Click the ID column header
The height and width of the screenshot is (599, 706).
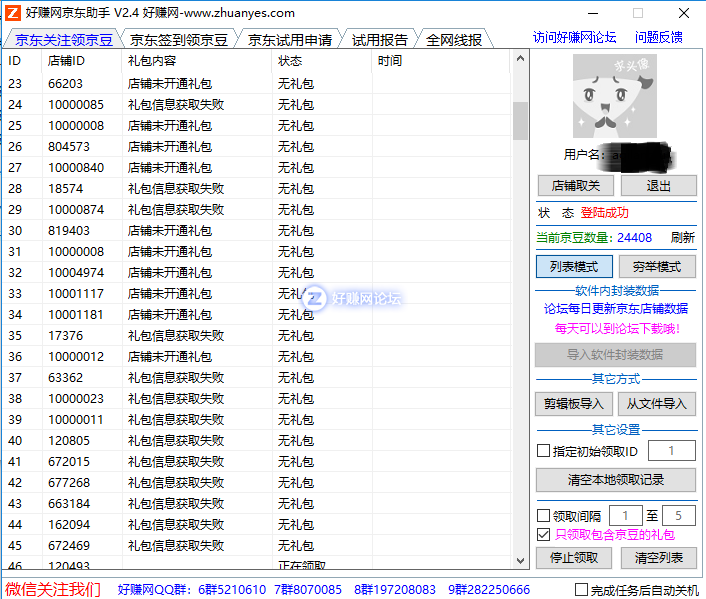pyautogui.click(x=22, y=61)
